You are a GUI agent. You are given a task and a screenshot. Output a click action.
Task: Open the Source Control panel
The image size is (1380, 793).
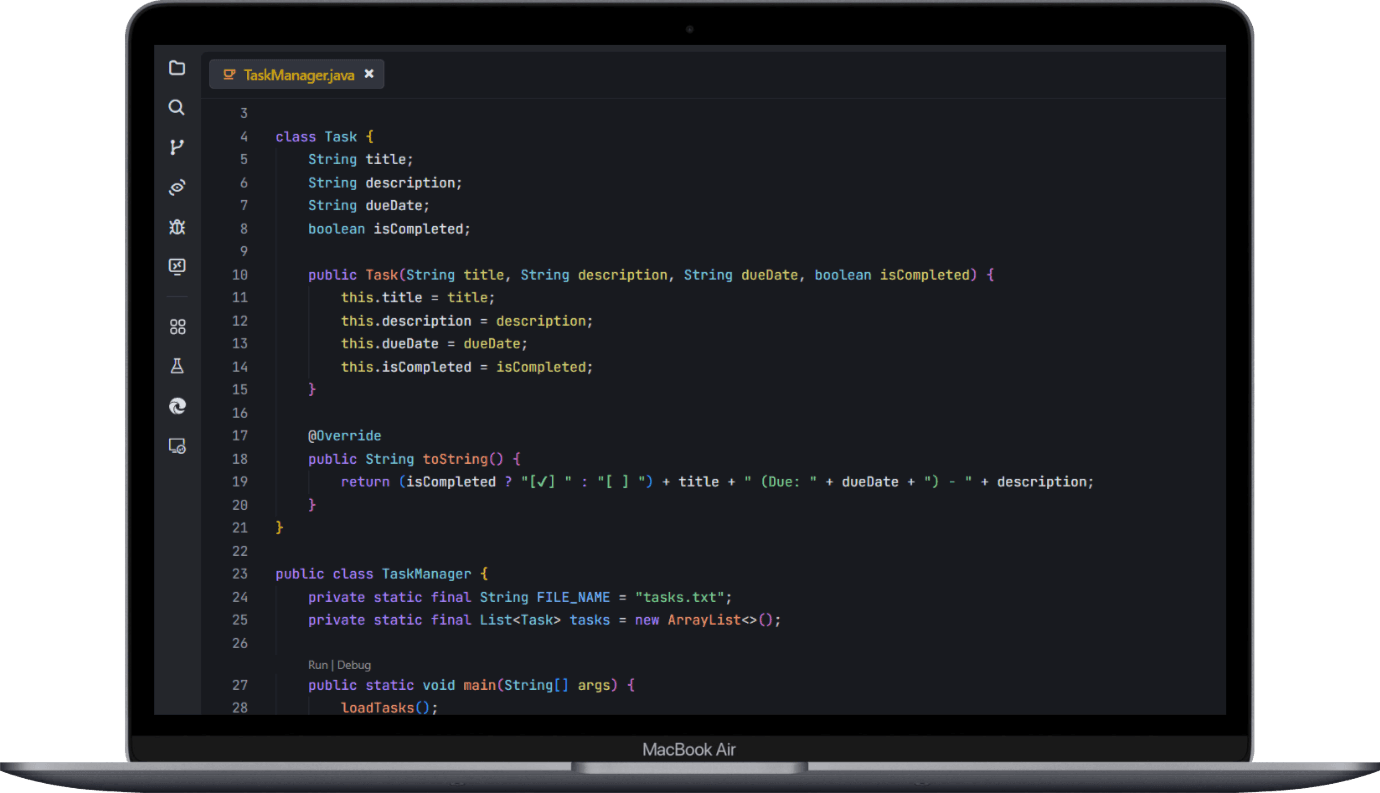pyautogui.click(x=177, y=147)
